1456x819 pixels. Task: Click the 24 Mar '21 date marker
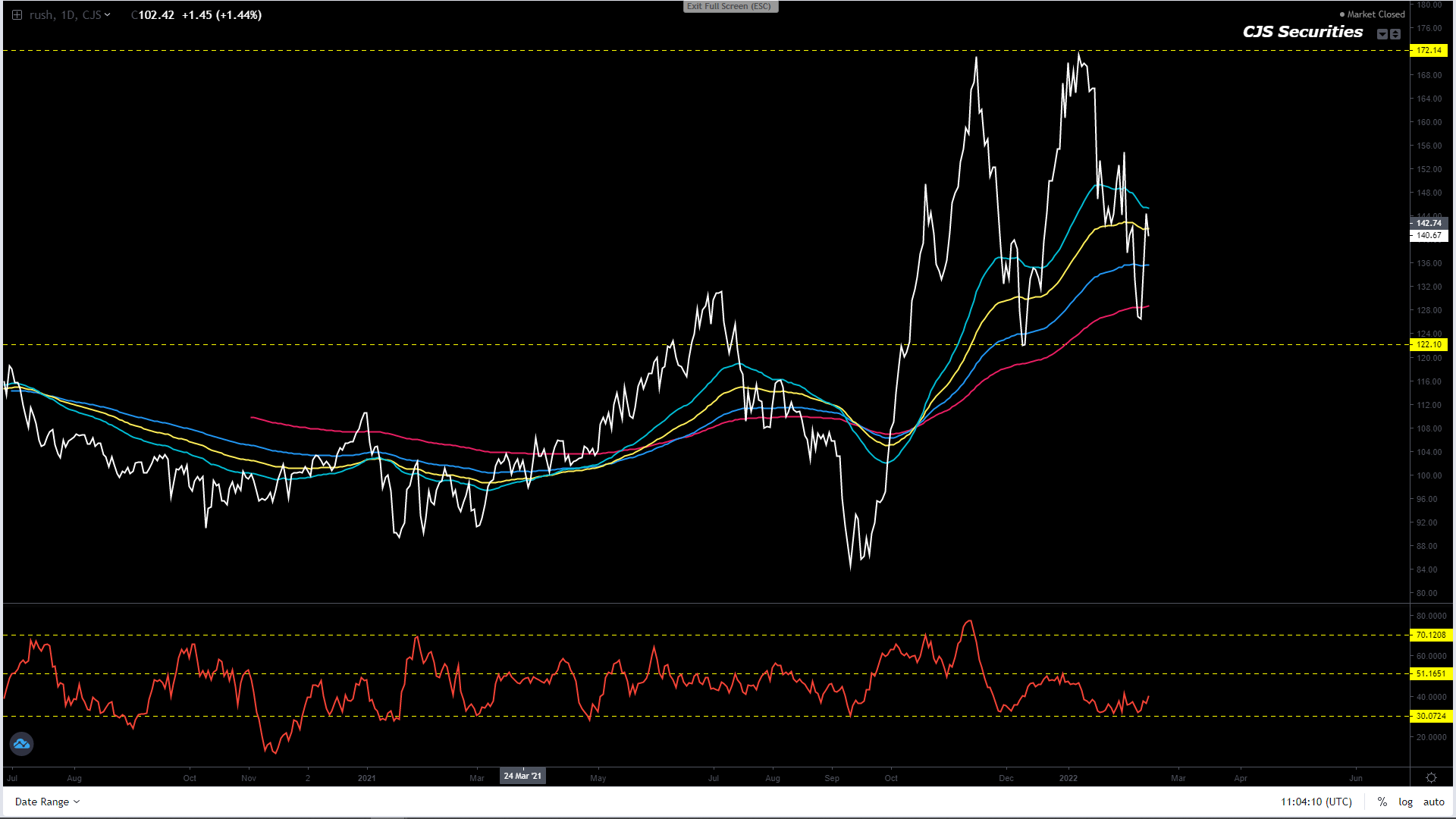pyautogui.click(x=522, y=776)
